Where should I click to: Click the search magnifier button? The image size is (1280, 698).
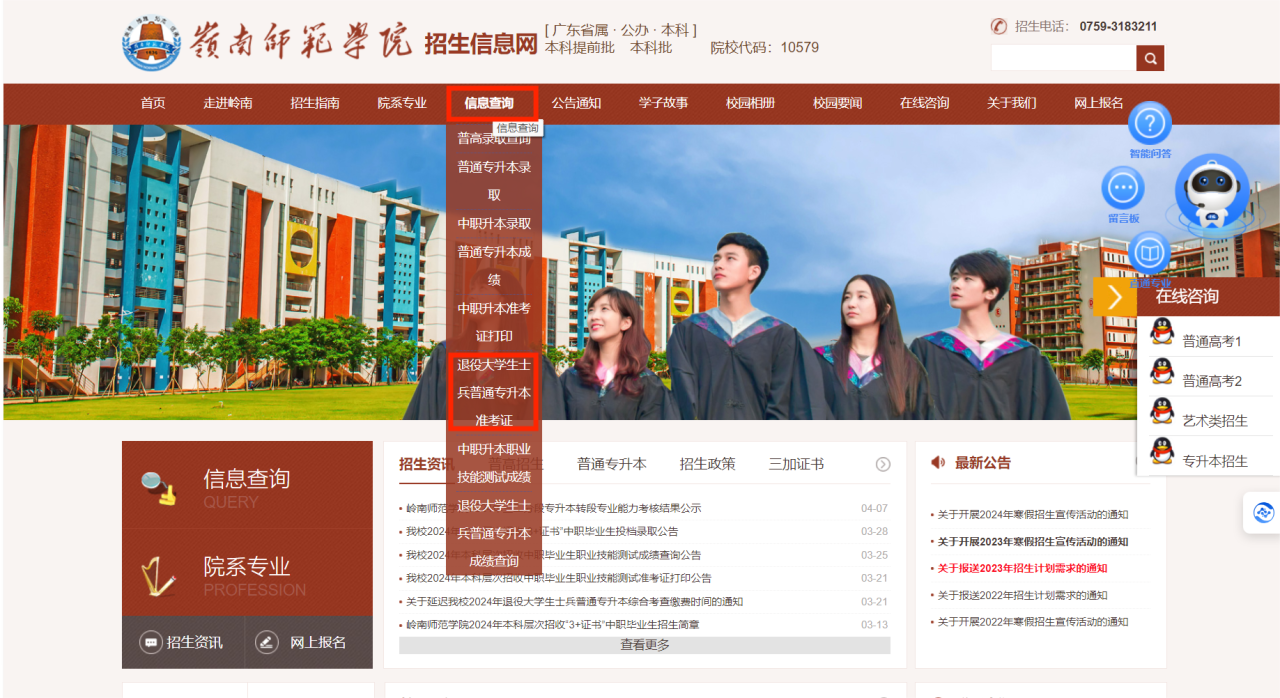1150,59
